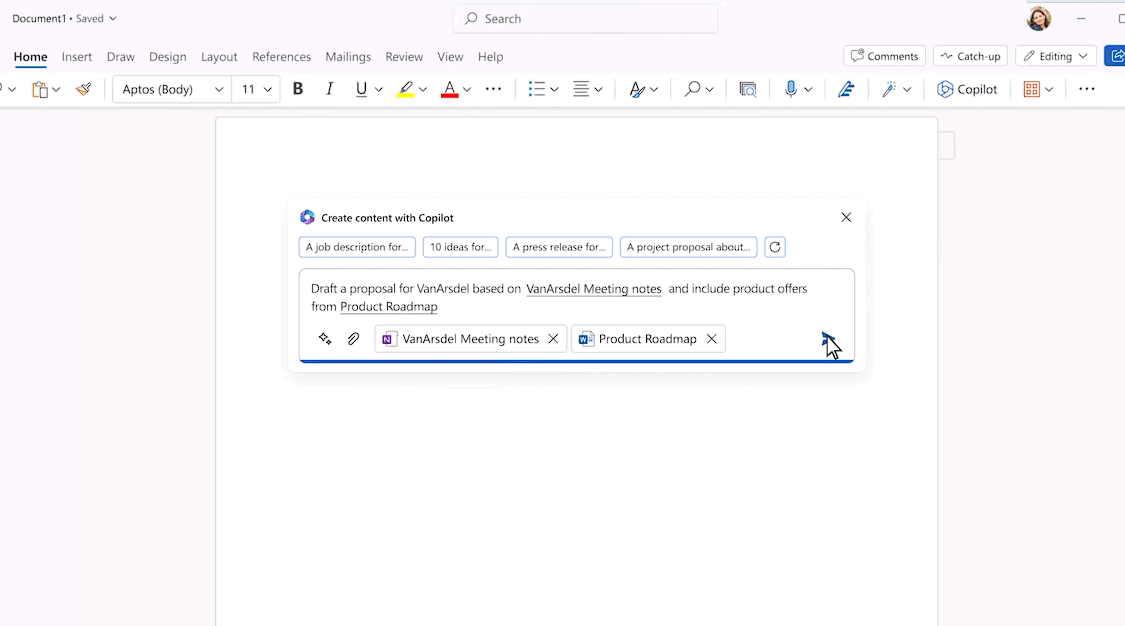Open the View tab

(450, 57)
